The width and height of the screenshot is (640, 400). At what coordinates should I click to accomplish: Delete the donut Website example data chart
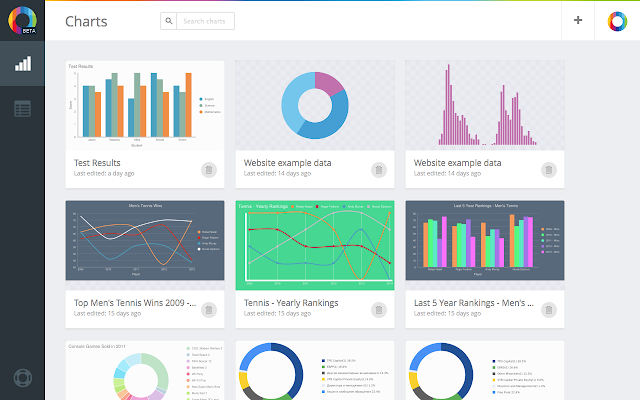pos(379,170)
